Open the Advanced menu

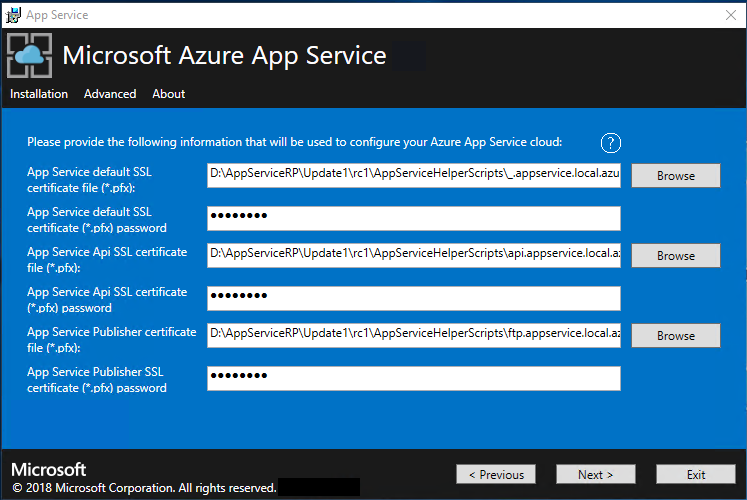[110, 94]
